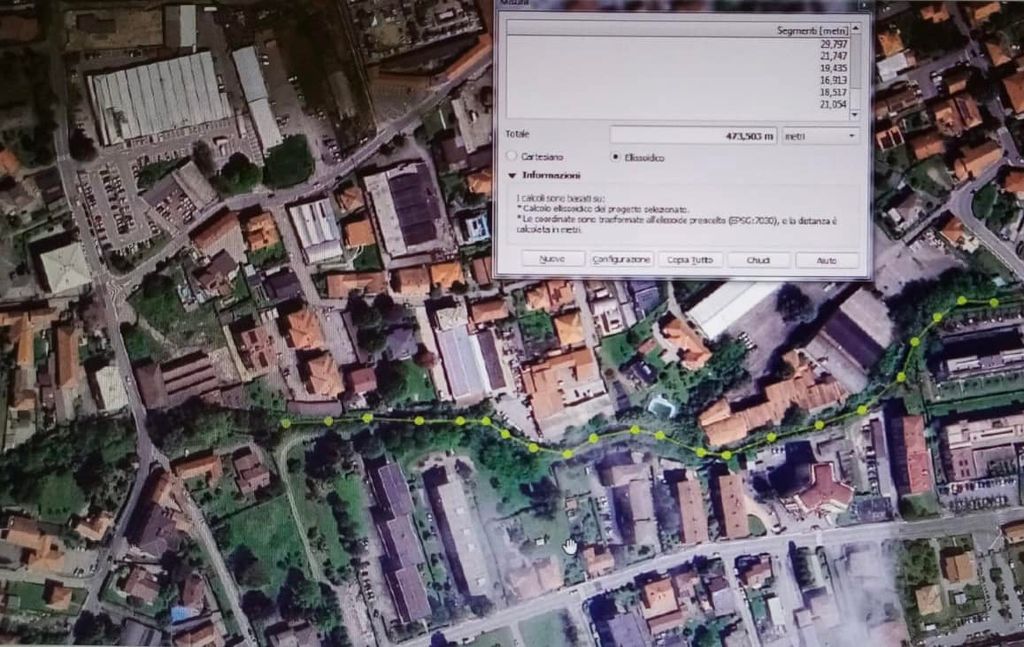Click the Nuovo button
The height and width of the screenshot is (647, 1024).
tap(553, 259)
